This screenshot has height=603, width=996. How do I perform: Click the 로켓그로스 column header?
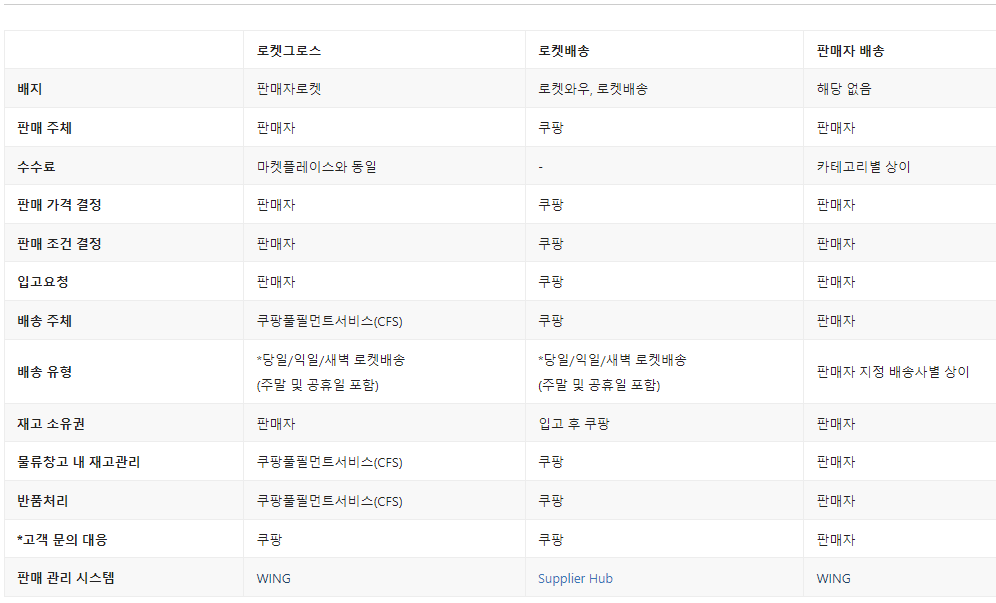coord(289,51)
